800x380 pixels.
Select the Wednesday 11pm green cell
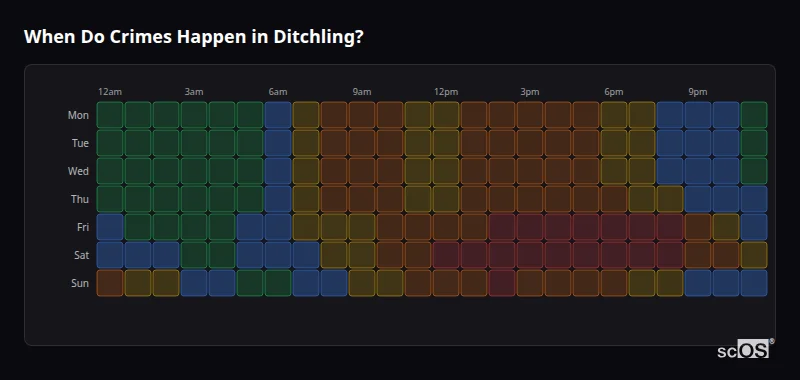pos(754,171)
